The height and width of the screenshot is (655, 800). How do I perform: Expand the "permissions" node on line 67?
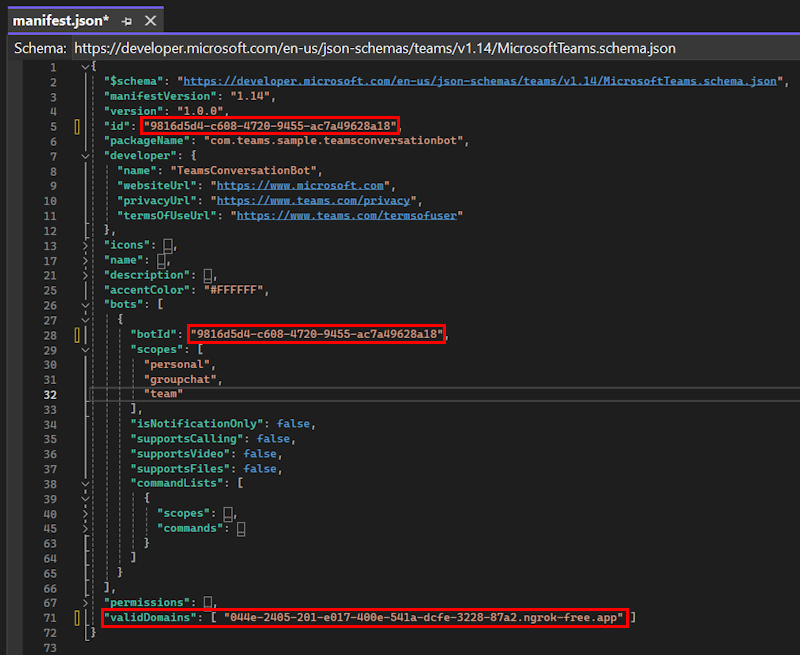point(85,603)
